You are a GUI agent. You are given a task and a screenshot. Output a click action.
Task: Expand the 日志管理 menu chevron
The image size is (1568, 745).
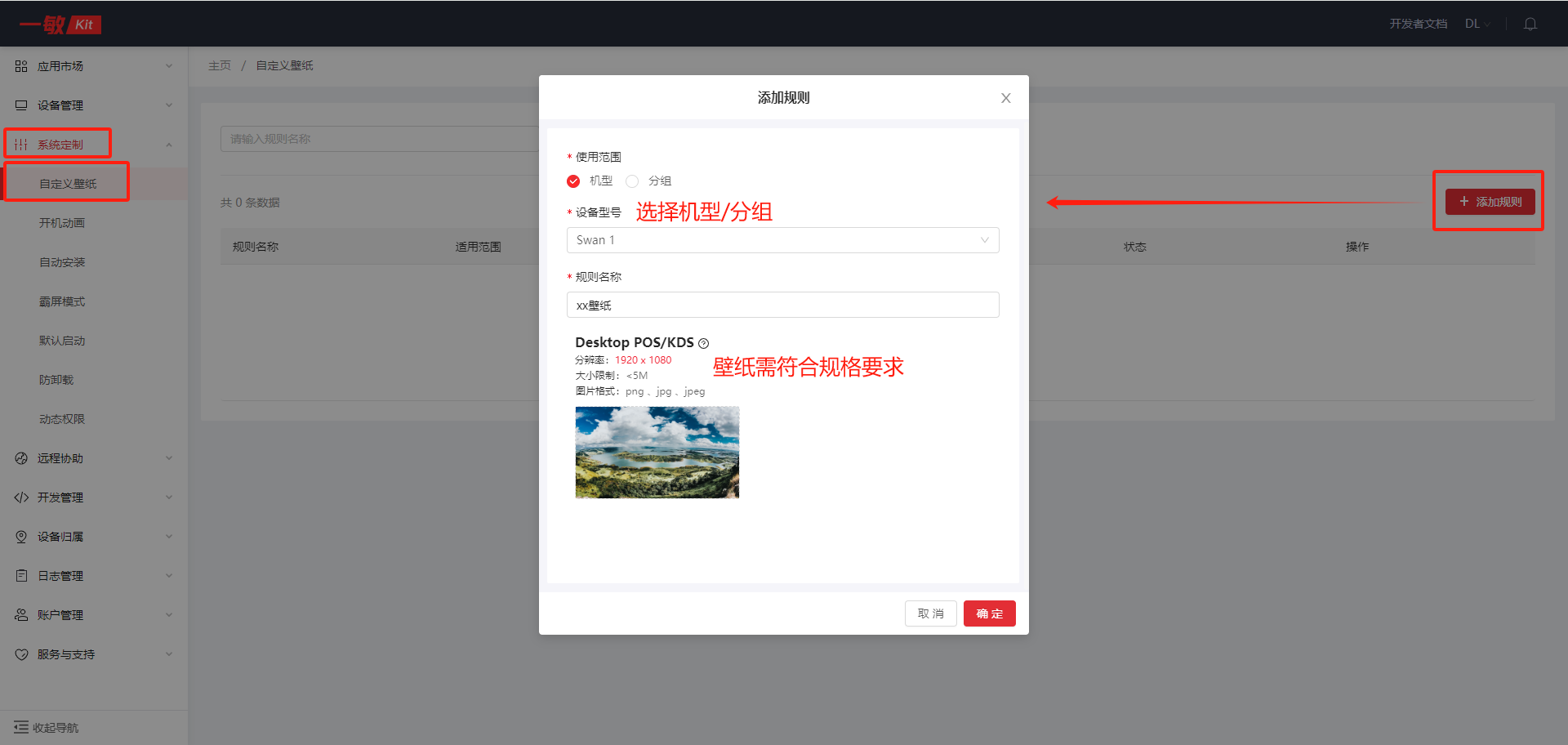(x=169, y=576)
